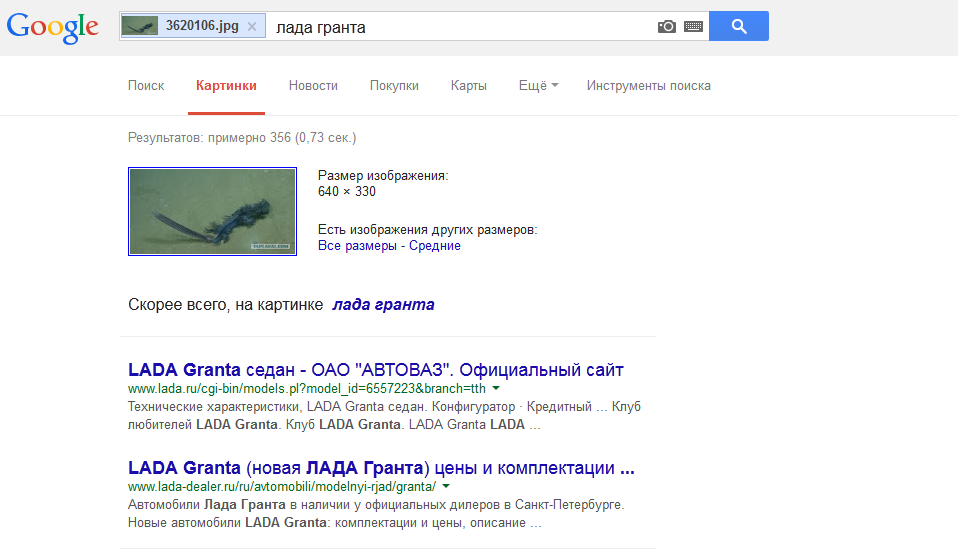Click the Технические характеристики snippet text
Screen dimensions: 958x556
tap(384, 415)
